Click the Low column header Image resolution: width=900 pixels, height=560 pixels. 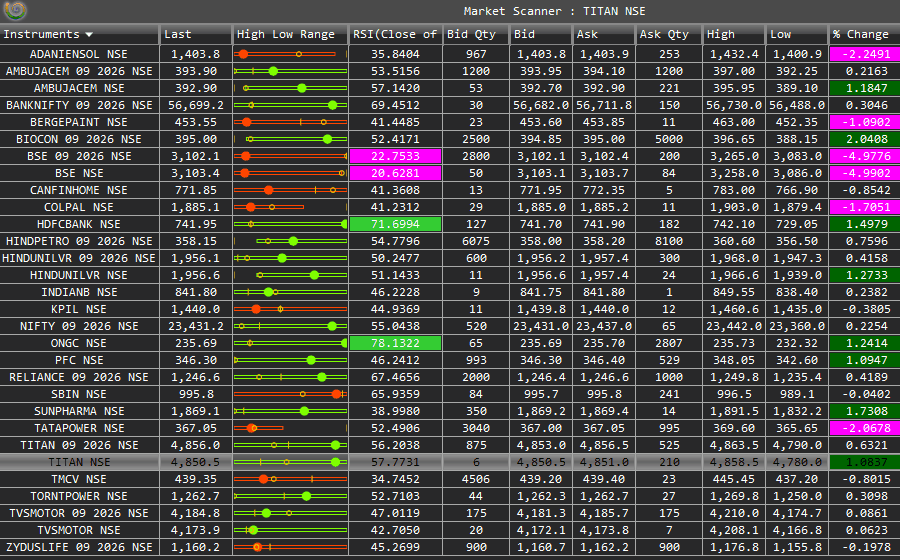[797, 34]
